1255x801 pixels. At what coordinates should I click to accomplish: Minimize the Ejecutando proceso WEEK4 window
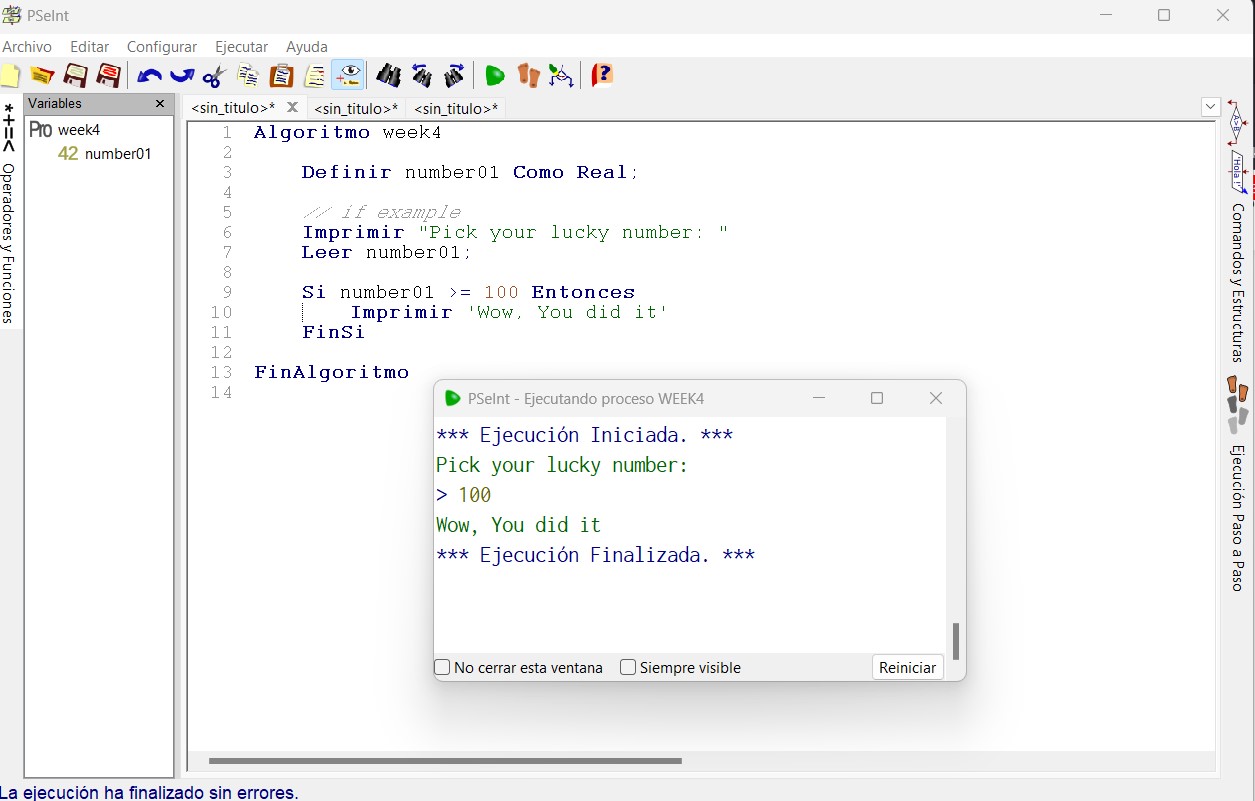(x=819, y=398)
